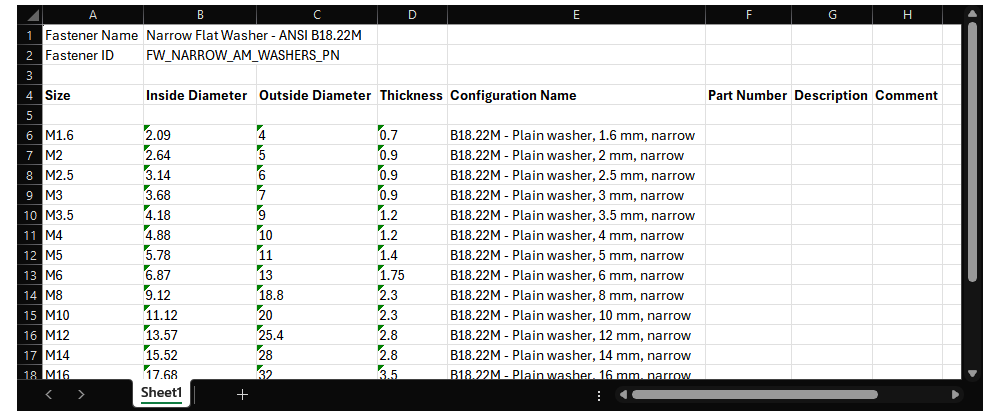Screen dimensions: 1000x417
Task: Select column B header
Action: pos(200,15)
